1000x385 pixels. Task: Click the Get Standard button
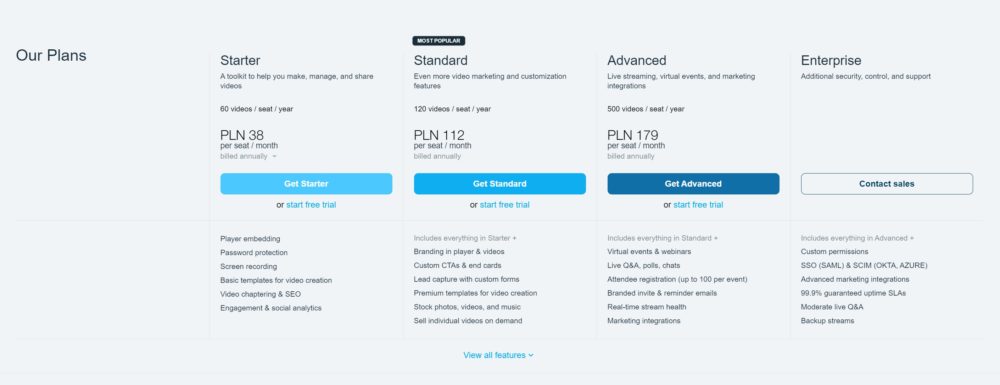click(499, 184)
